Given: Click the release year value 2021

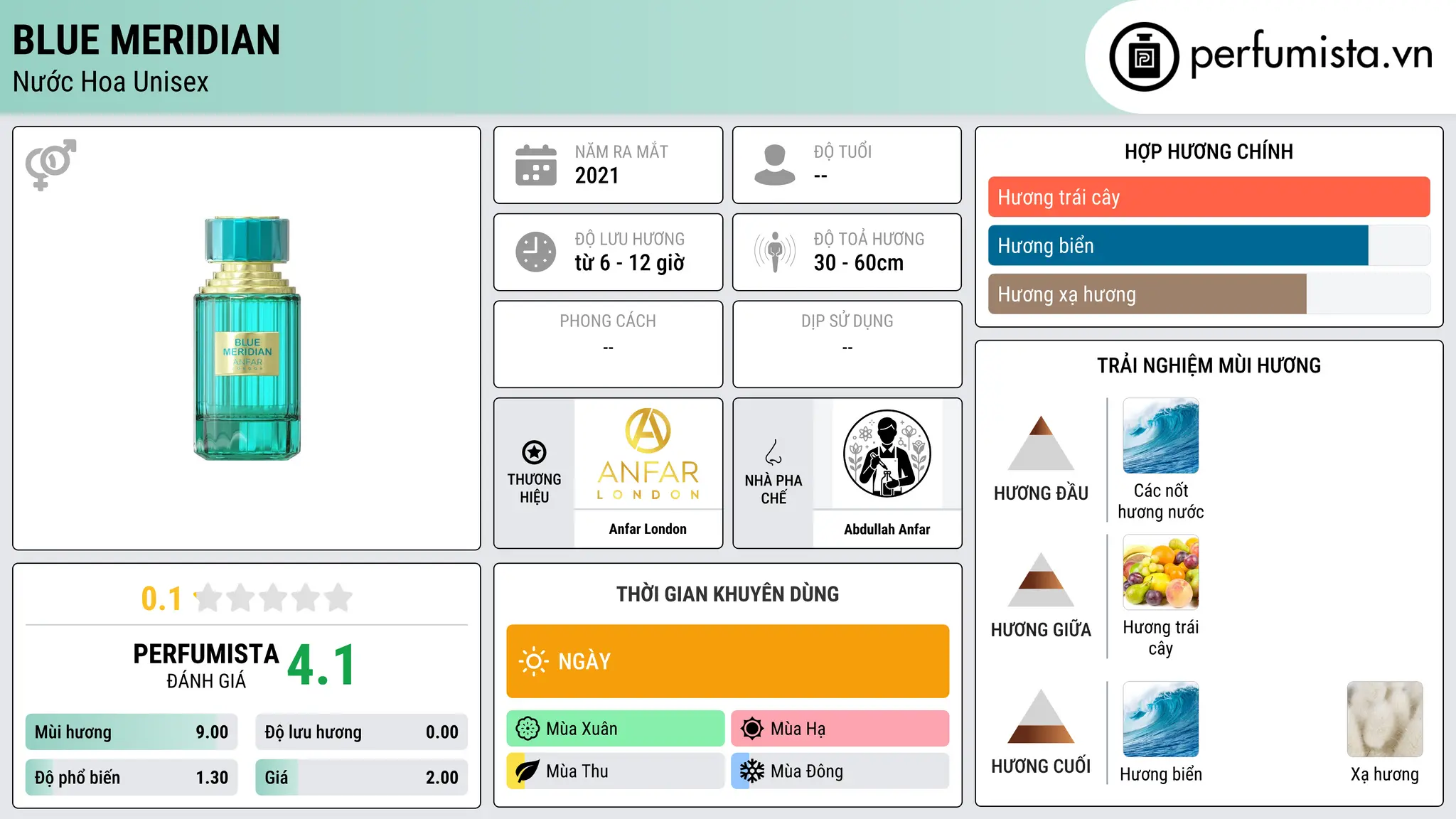Looking at the screenshot, I should pos(596,176).
